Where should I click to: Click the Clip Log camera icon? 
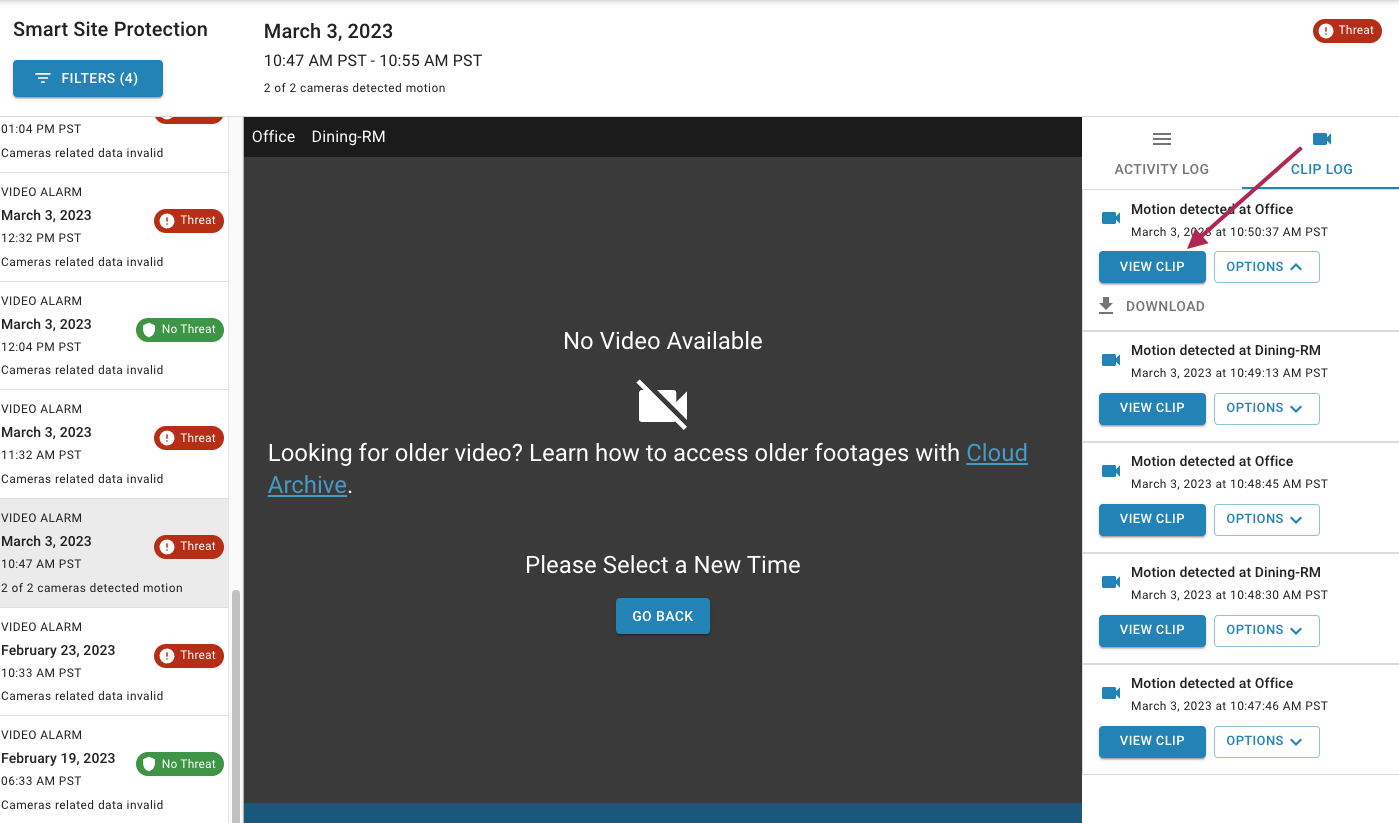tap(1322, 139)
